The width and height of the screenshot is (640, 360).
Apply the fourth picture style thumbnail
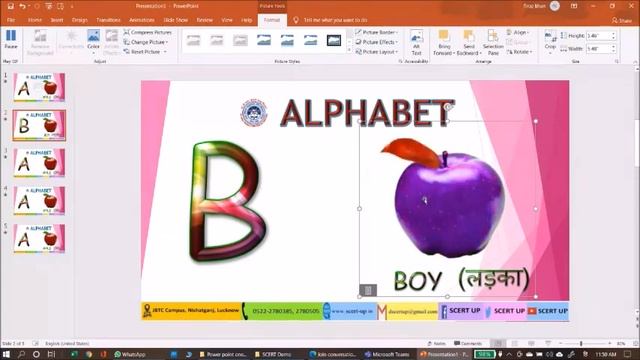(264, 40)
